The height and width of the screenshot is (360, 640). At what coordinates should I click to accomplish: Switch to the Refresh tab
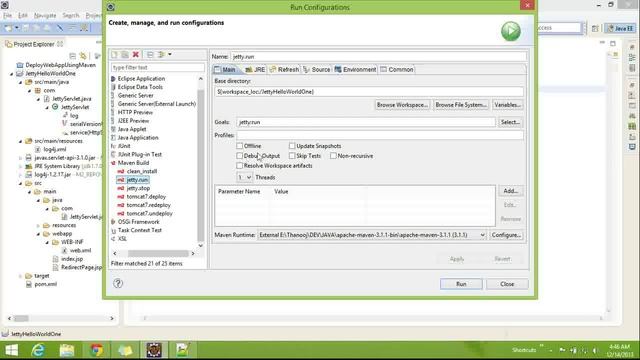[284, 69]
